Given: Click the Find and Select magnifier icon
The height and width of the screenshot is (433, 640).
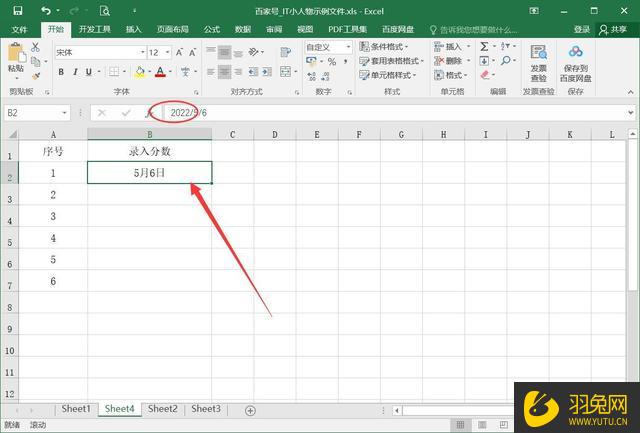Looking at the screenshot, I should click(x=506, y=61).
